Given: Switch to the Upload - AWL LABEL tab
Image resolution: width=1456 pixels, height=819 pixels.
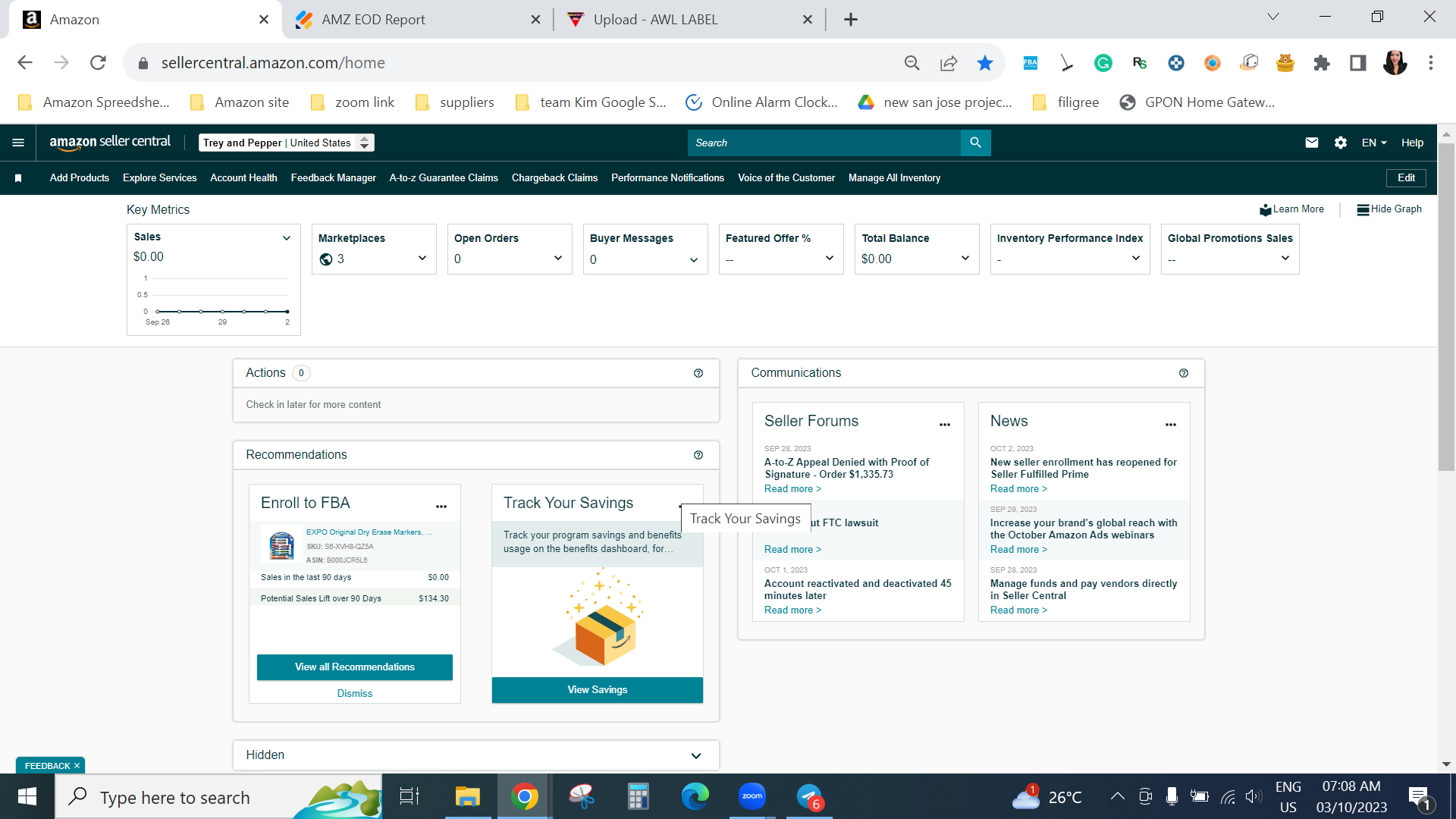Looking at the screenshot, I should (689, 20).
